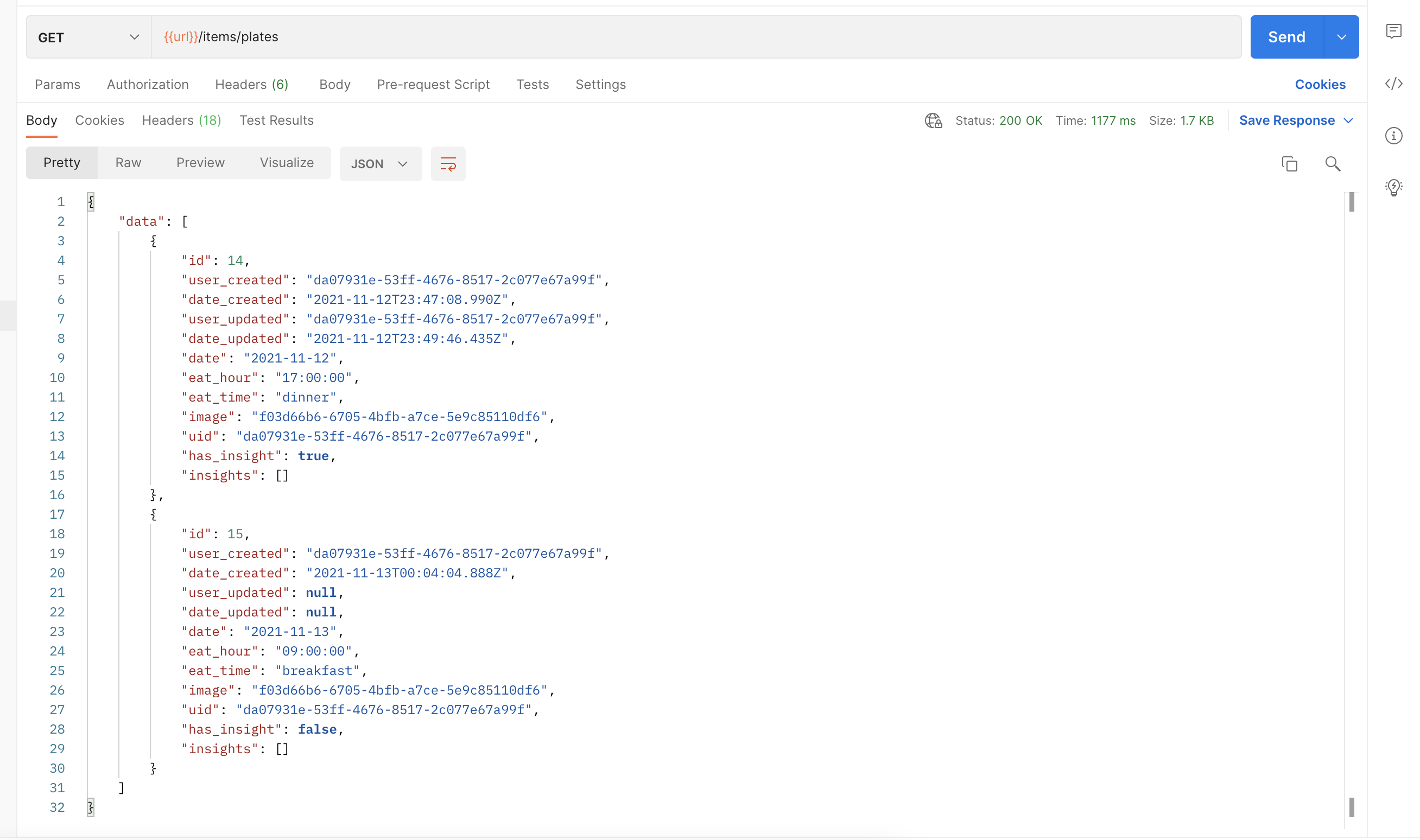1420x840 pixels.
Task: Open the blue Cookies link
Action: (x=1320, y=84)
